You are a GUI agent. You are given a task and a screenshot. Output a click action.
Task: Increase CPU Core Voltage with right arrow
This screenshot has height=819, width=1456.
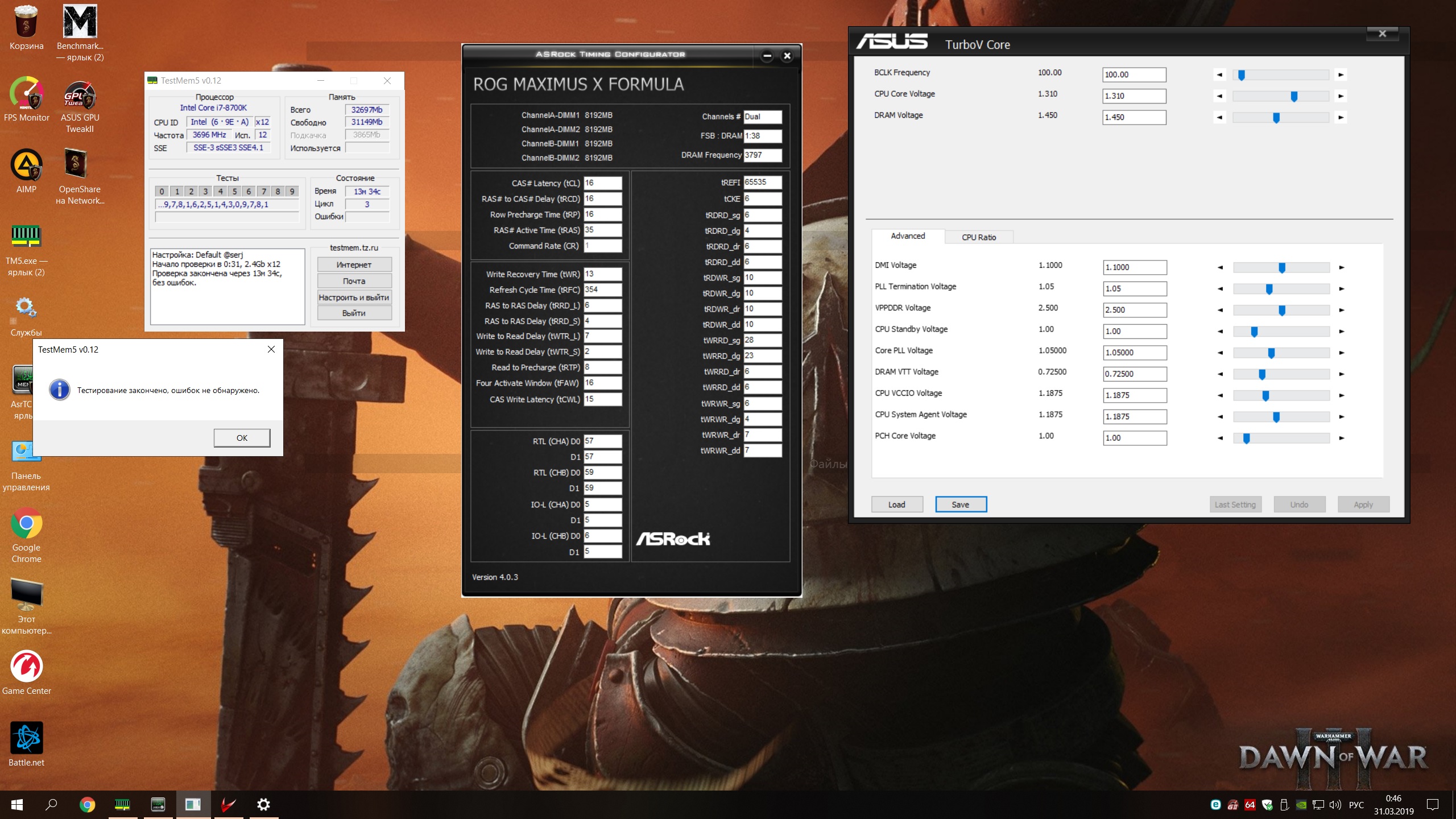point(1341,96)
